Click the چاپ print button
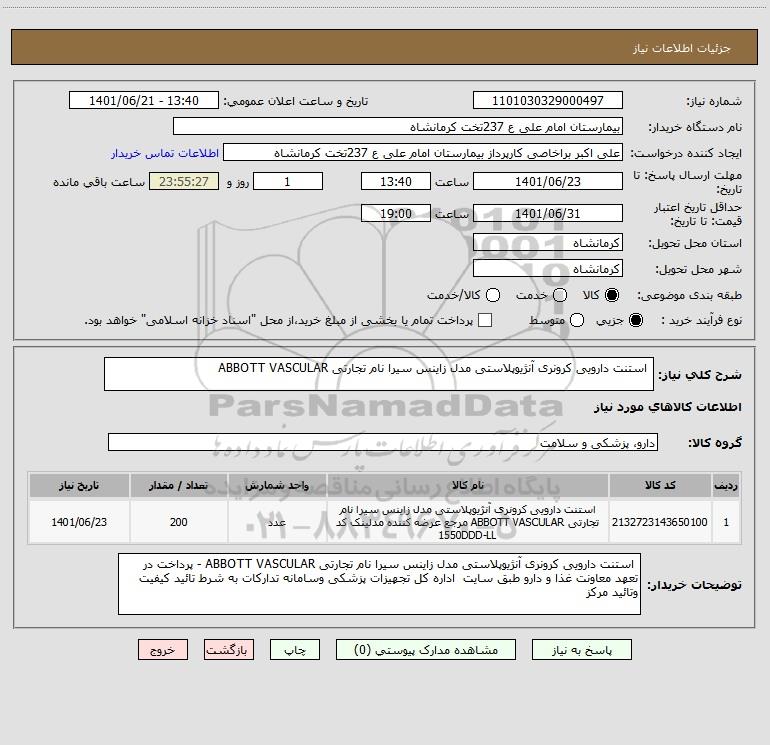 [295, 650]
